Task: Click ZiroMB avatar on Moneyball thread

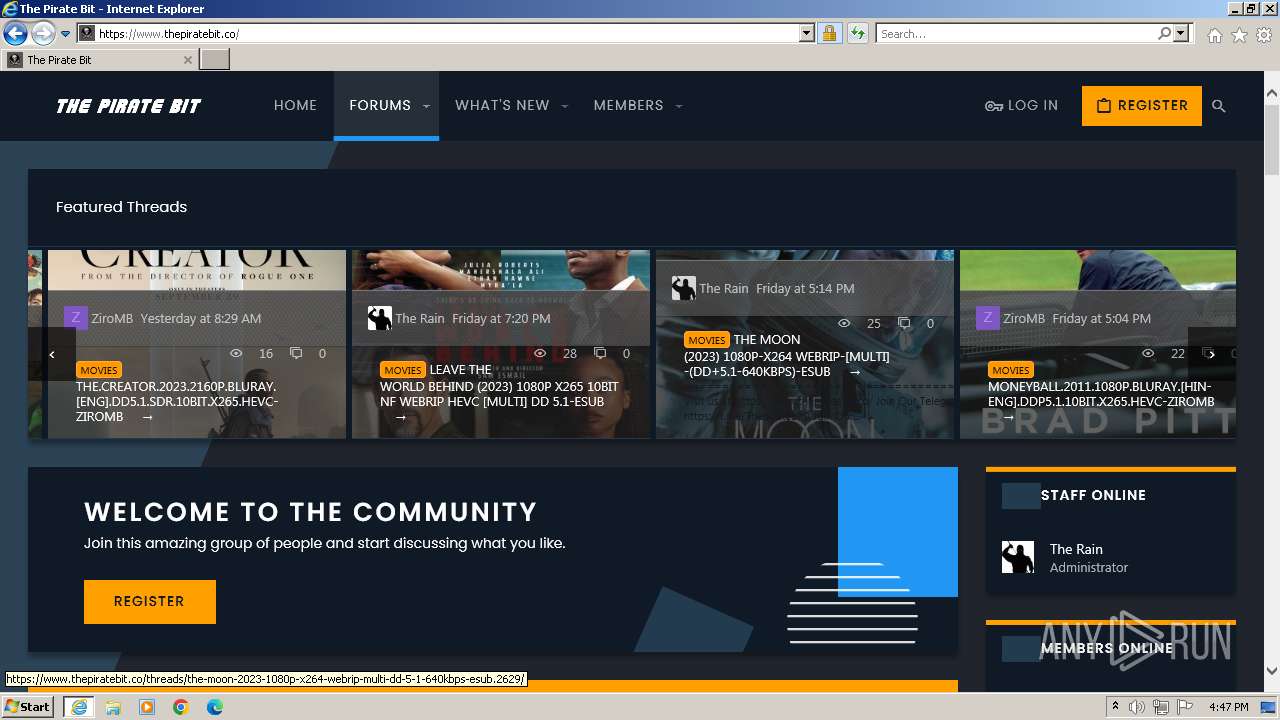Action: [987, 318]
